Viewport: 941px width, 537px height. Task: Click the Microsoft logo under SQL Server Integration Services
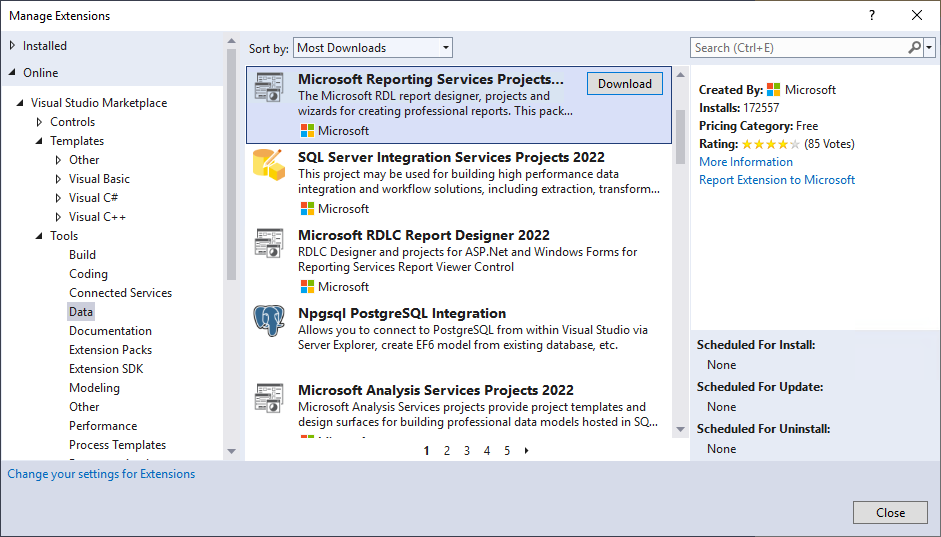click(x=307, y=209)
